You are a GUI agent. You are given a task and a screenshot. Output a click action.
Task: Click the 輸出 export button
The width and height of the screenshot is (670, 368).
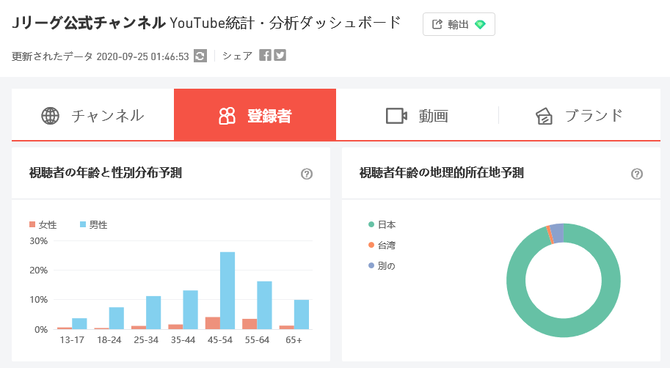(458, 24)
